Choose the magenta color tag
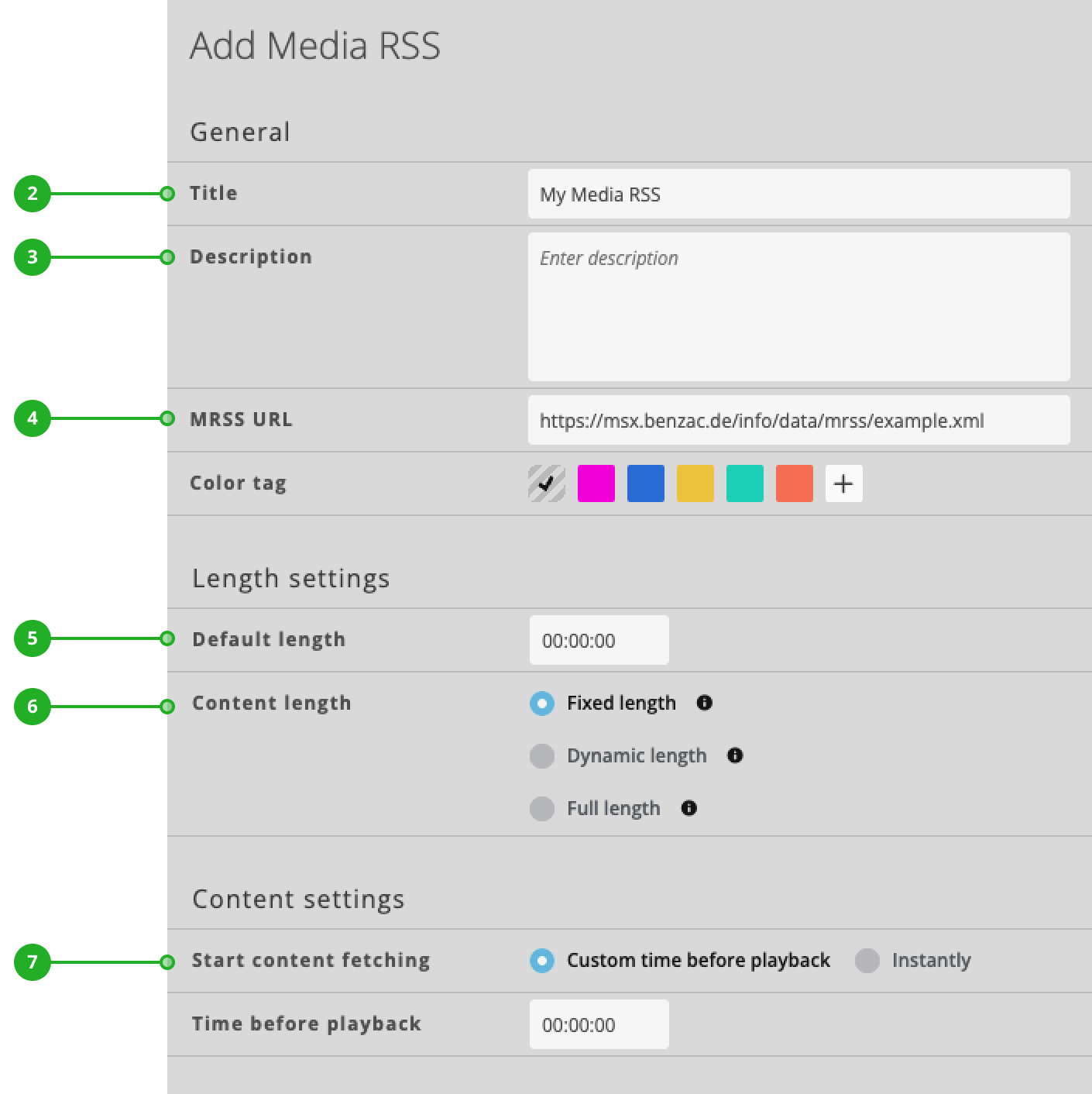The width and height of the screenshot is (1092, 1094). point(596,483)
